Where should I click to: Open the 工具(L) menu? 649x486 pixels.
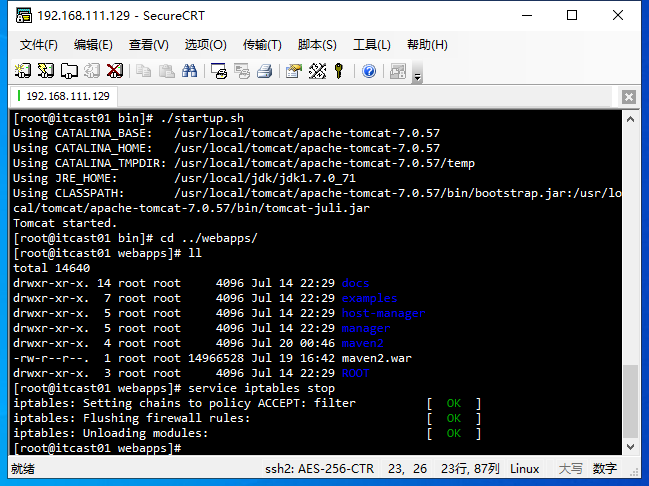[372, 45]
